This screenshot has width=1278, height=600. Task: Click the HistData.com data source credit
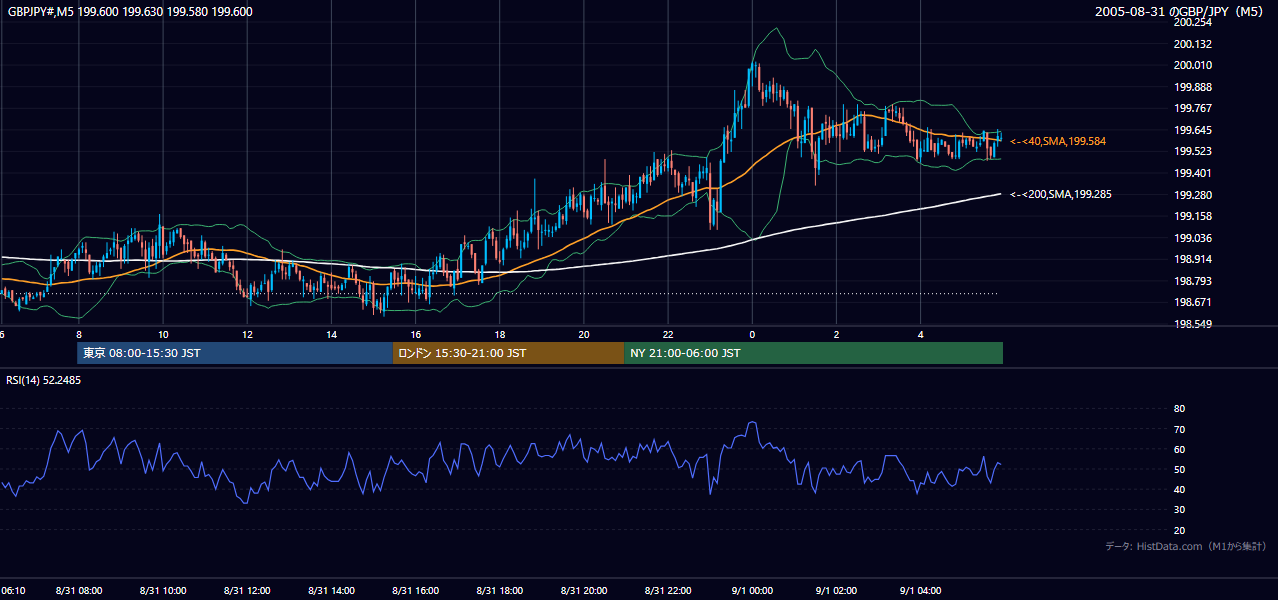(1186, 547)
